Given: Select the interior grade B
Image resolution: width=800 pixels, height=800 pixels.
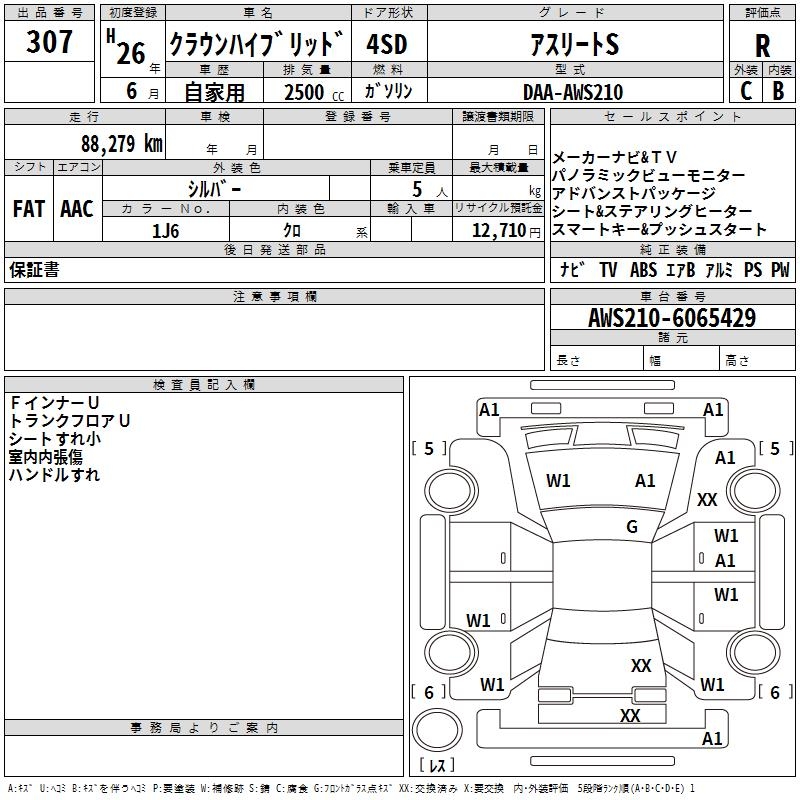Looking at the screenshot, I should (779, 91).
